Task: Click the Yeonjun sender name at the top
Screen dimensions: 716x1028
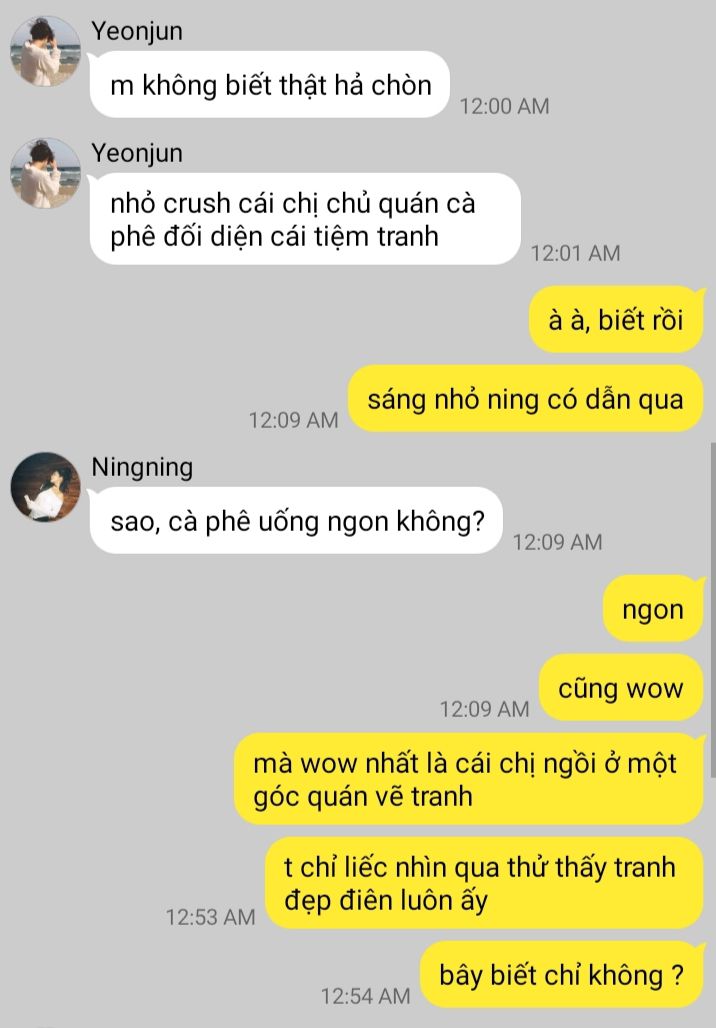Action: coord(137,31)
